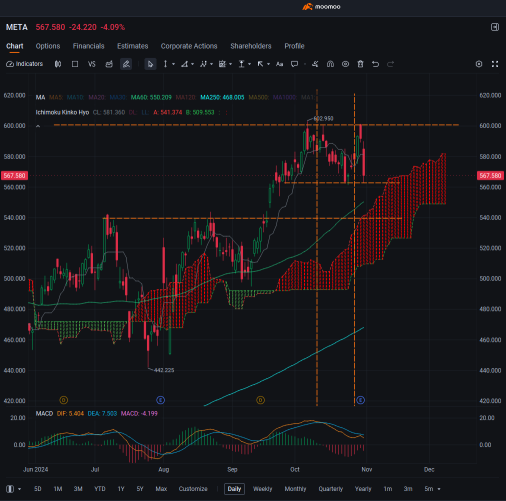This screenshot has height=501, width=506.
Task: Switch to the Chart tab
Action: point(15,46)
